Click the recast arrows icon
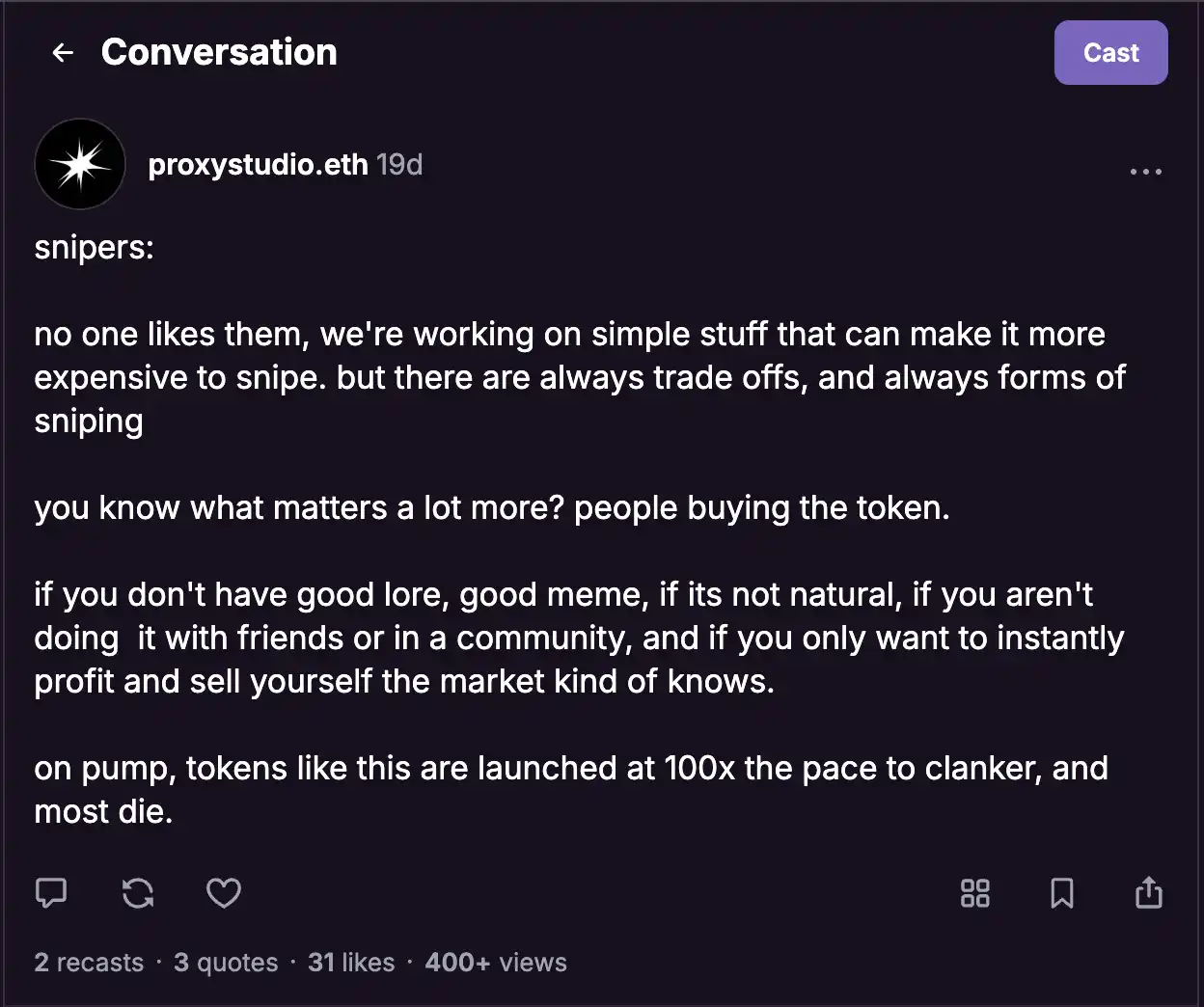The image size is (1204, 1007). (138, 893)
